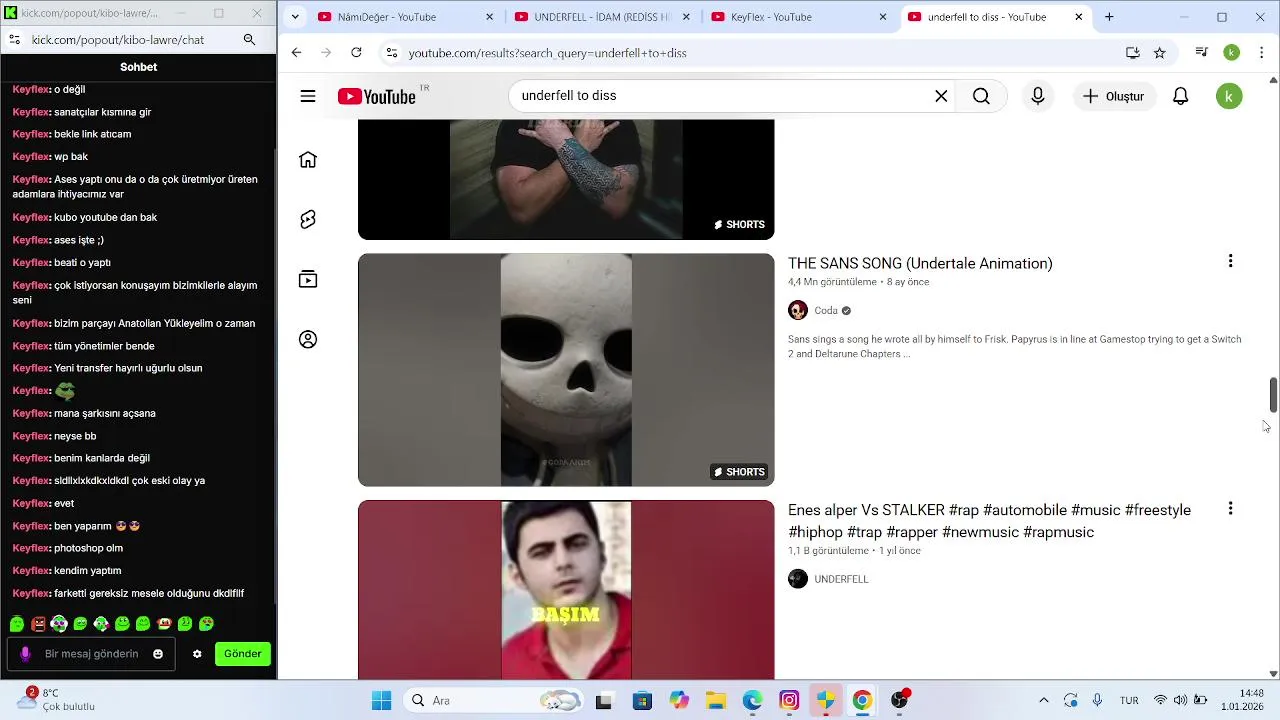Open options for THE SANS SONG video
The height and width of the screenshot is (720, 1280).
click(x=1230, y=261)
